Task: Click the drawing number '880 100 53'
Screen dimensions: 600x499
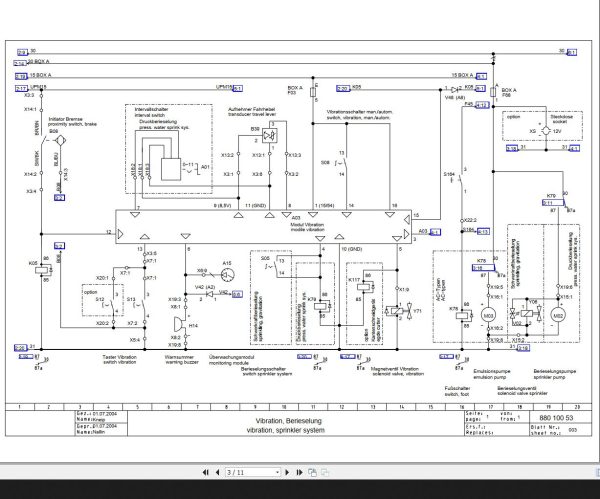Action: [556, 417]
